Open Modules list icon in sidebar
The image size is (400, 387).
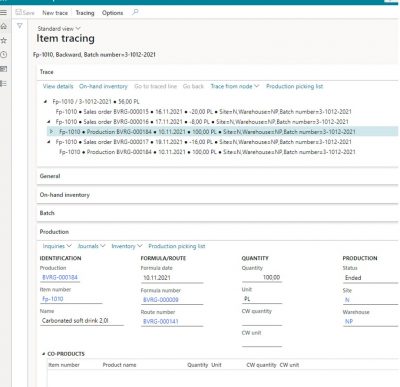3,83
